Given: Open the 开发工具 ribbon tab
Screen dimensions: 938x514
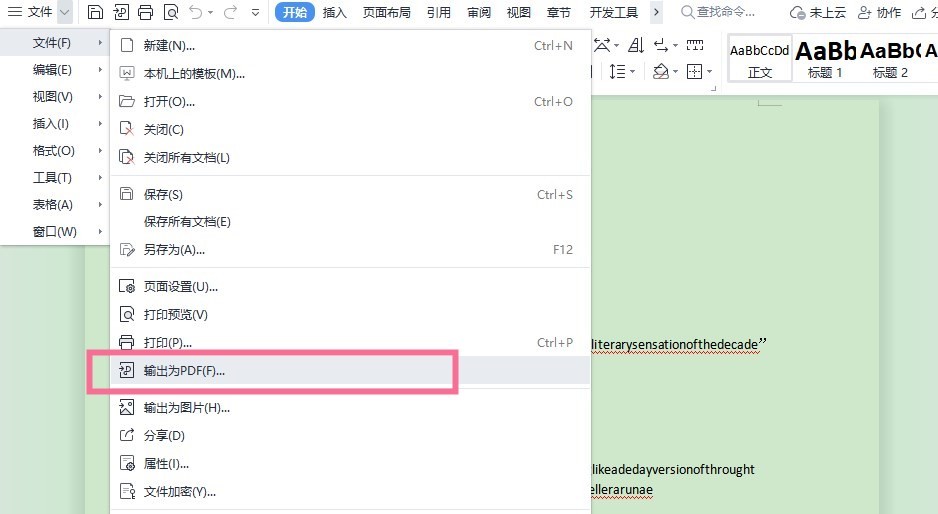Looking at the screenshot, I should [614, 12].
